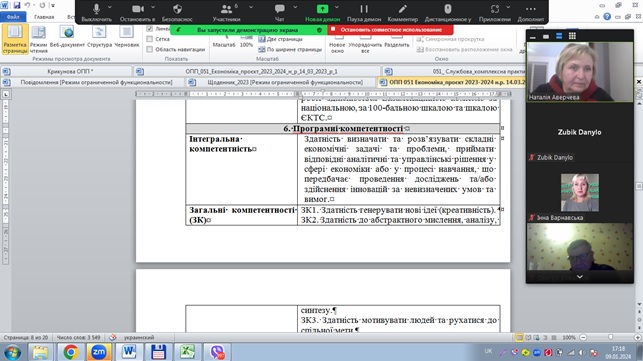Open Quick Access toolbar customize dropdown
This screenshot has width=643, height=361.
point(53,5)
